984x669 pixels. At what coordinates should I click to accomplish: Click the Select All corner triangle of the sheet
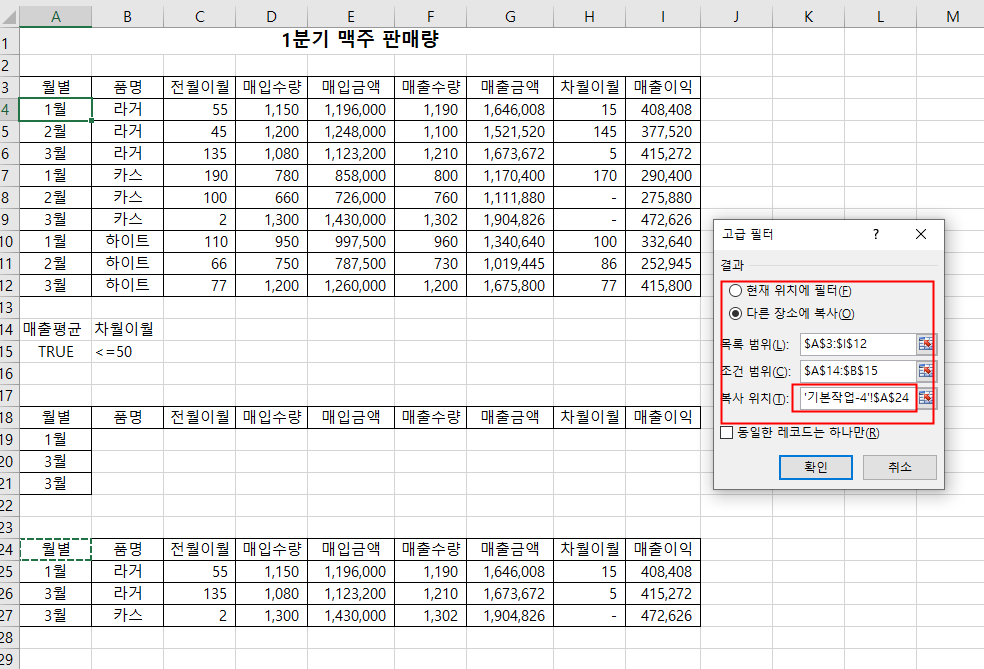point(9,17)
